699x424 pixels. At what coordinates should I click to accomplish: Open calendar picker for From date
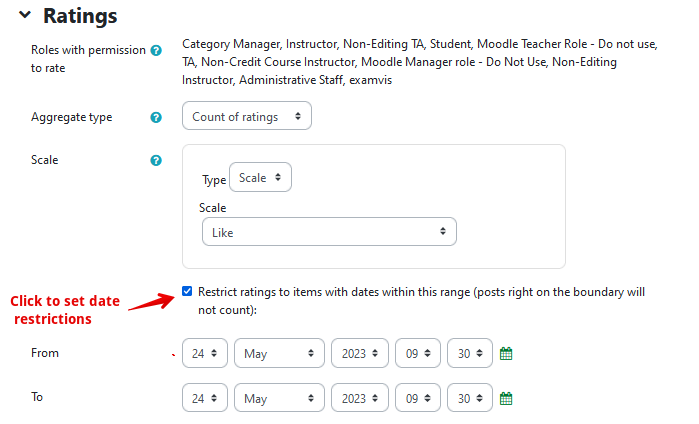tap(506, 354)
